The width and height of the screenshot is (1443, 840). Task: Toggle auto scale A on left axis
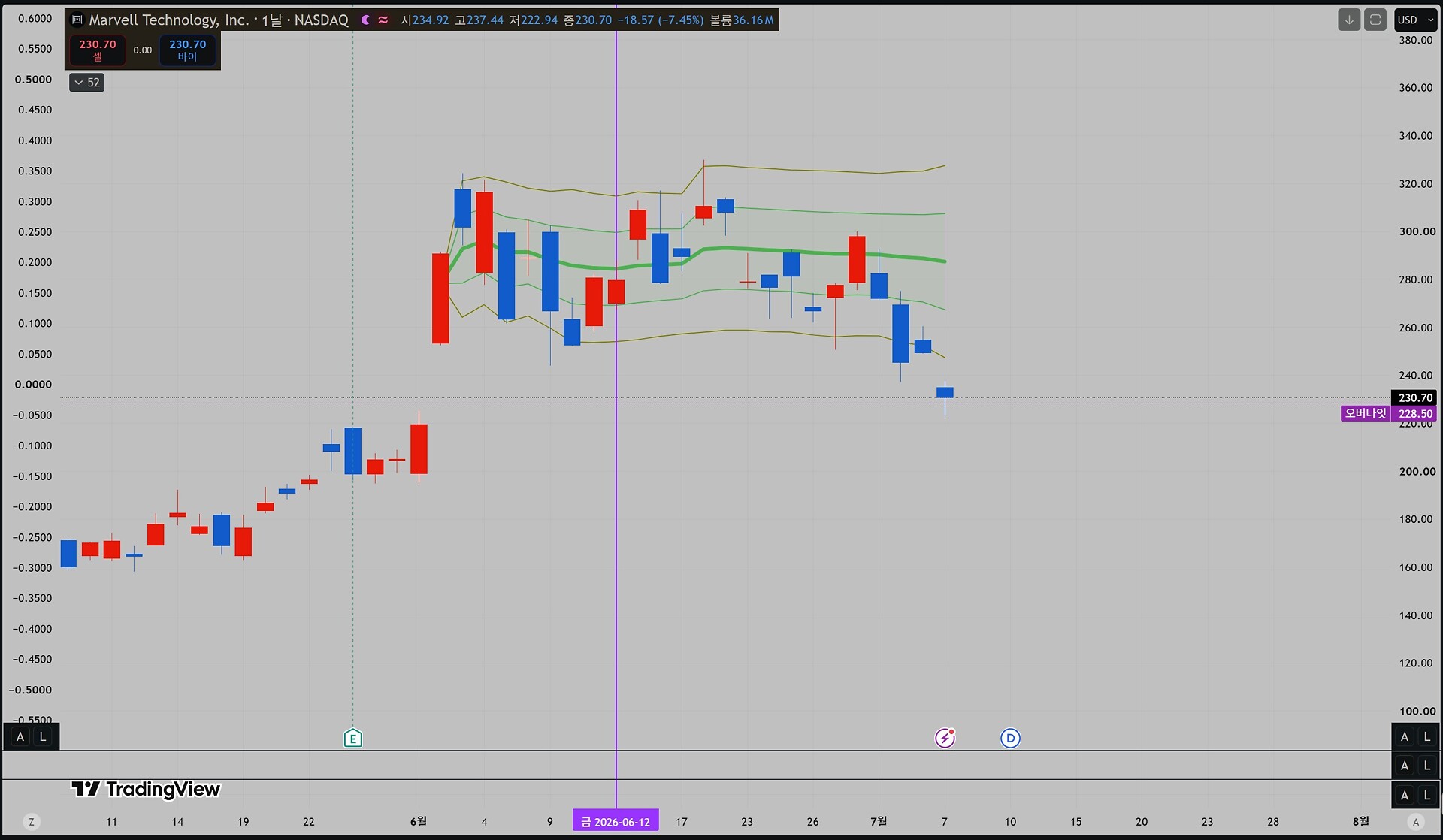pos(20,737)
